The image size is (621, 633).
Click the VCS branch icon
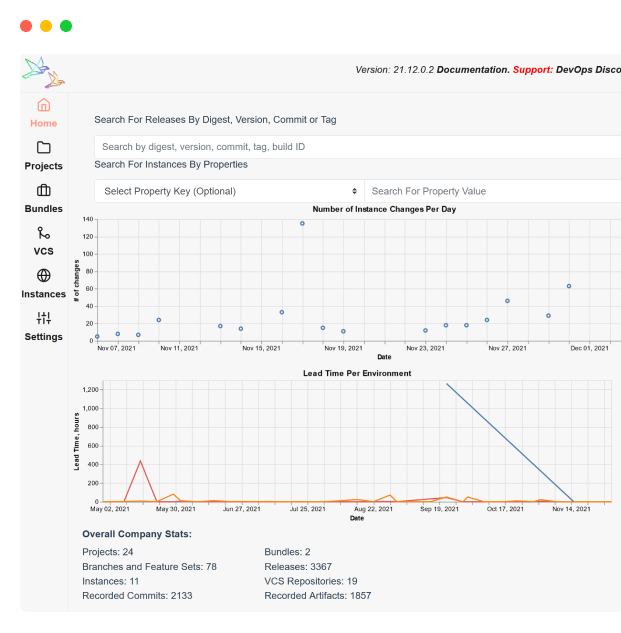[x=43, y=233]
